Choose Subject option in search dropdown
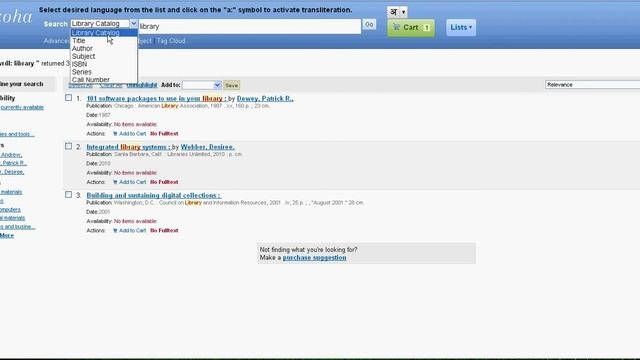Viewport: 640px width, 360px height. tap(104, 56)
